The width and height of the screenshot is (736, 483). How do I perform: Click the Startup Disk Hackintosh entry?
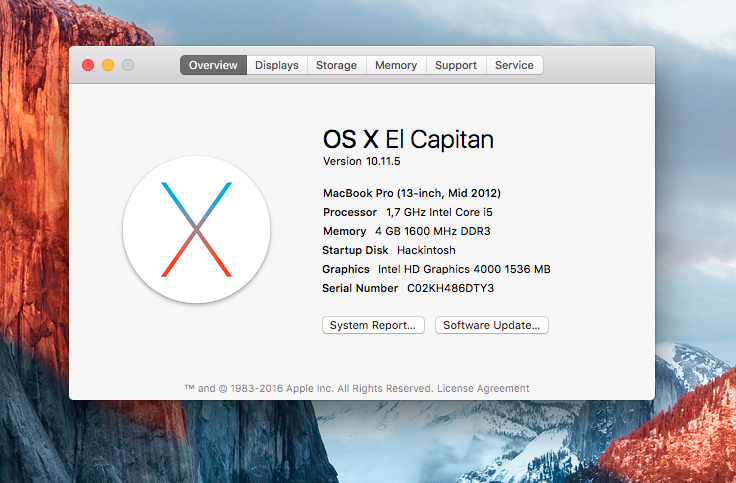pyautogui.click(x=384, y=250)
